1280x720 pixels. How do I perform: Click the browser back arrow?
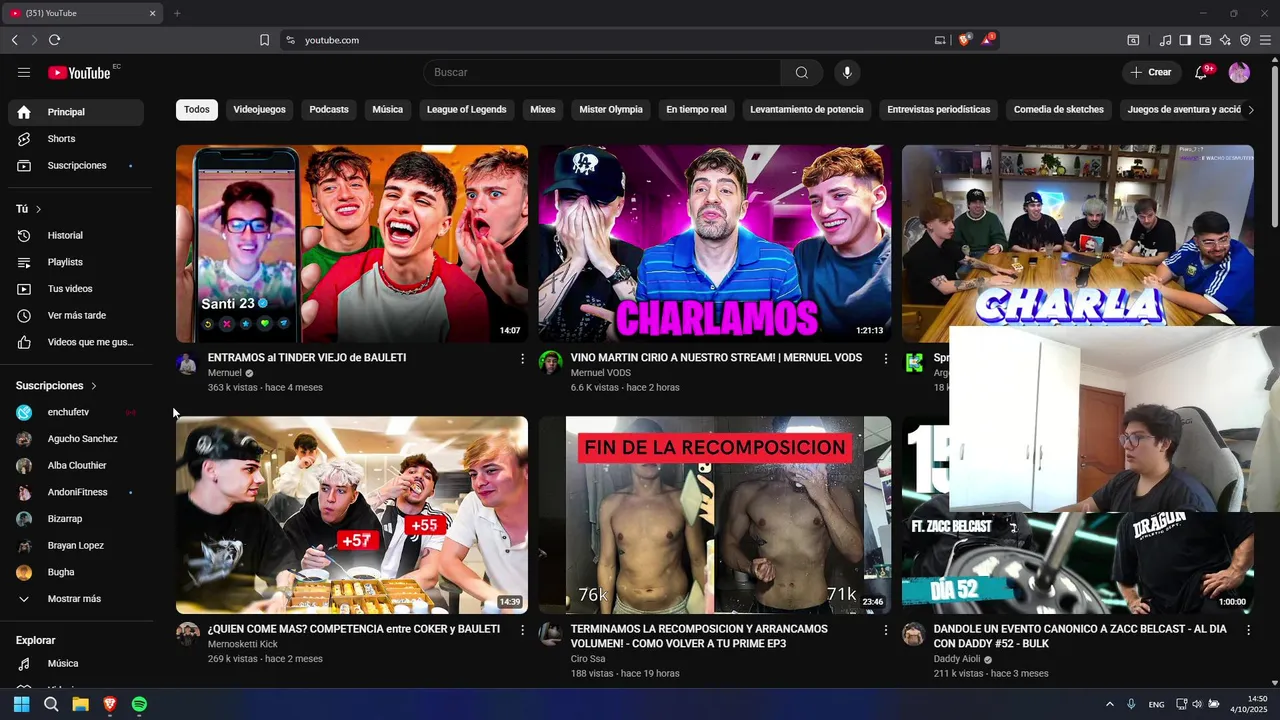[14, 40]
